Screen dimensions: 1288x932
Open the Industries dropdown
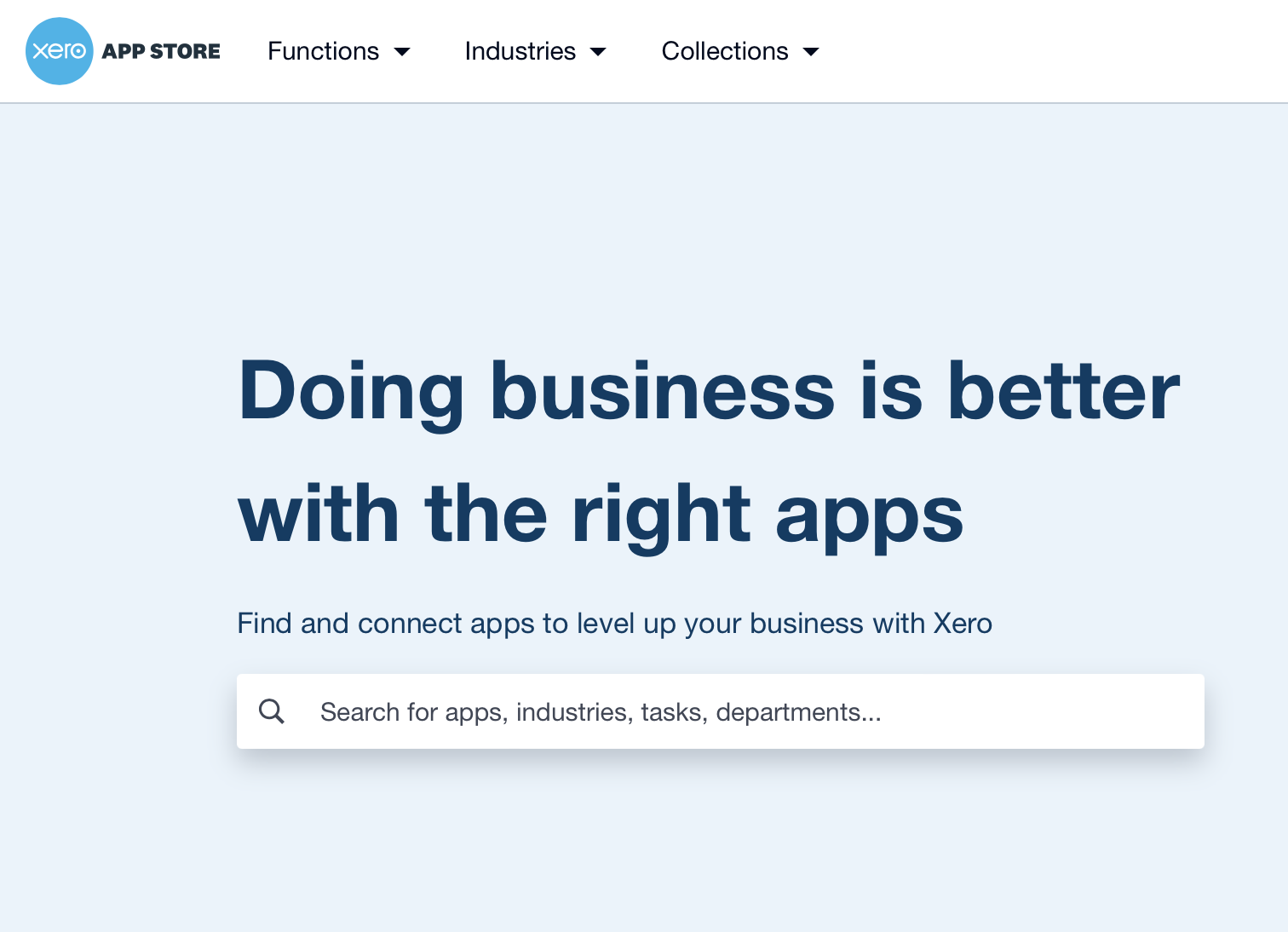(x=535, y=51)
